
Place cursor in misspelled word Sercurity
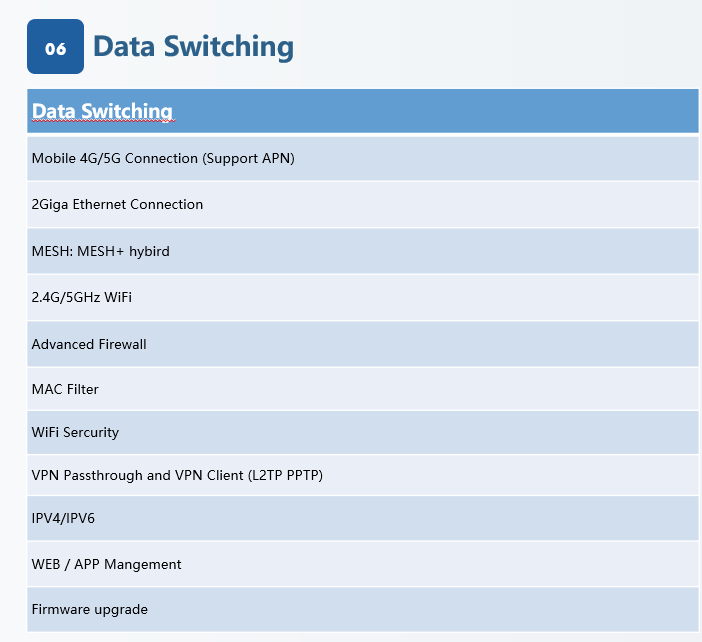click(91, 432)
